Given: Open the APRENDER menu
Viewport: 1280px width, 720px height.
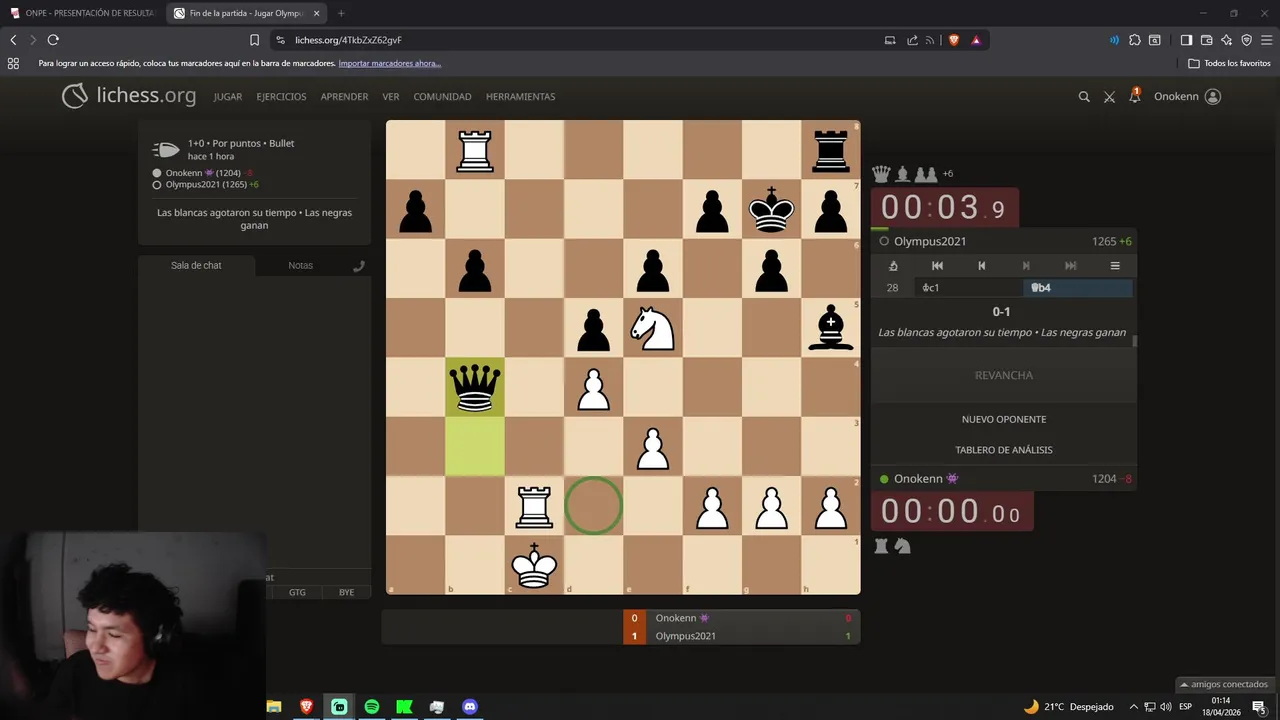Looking at the screenshot, I should point(344,97).
